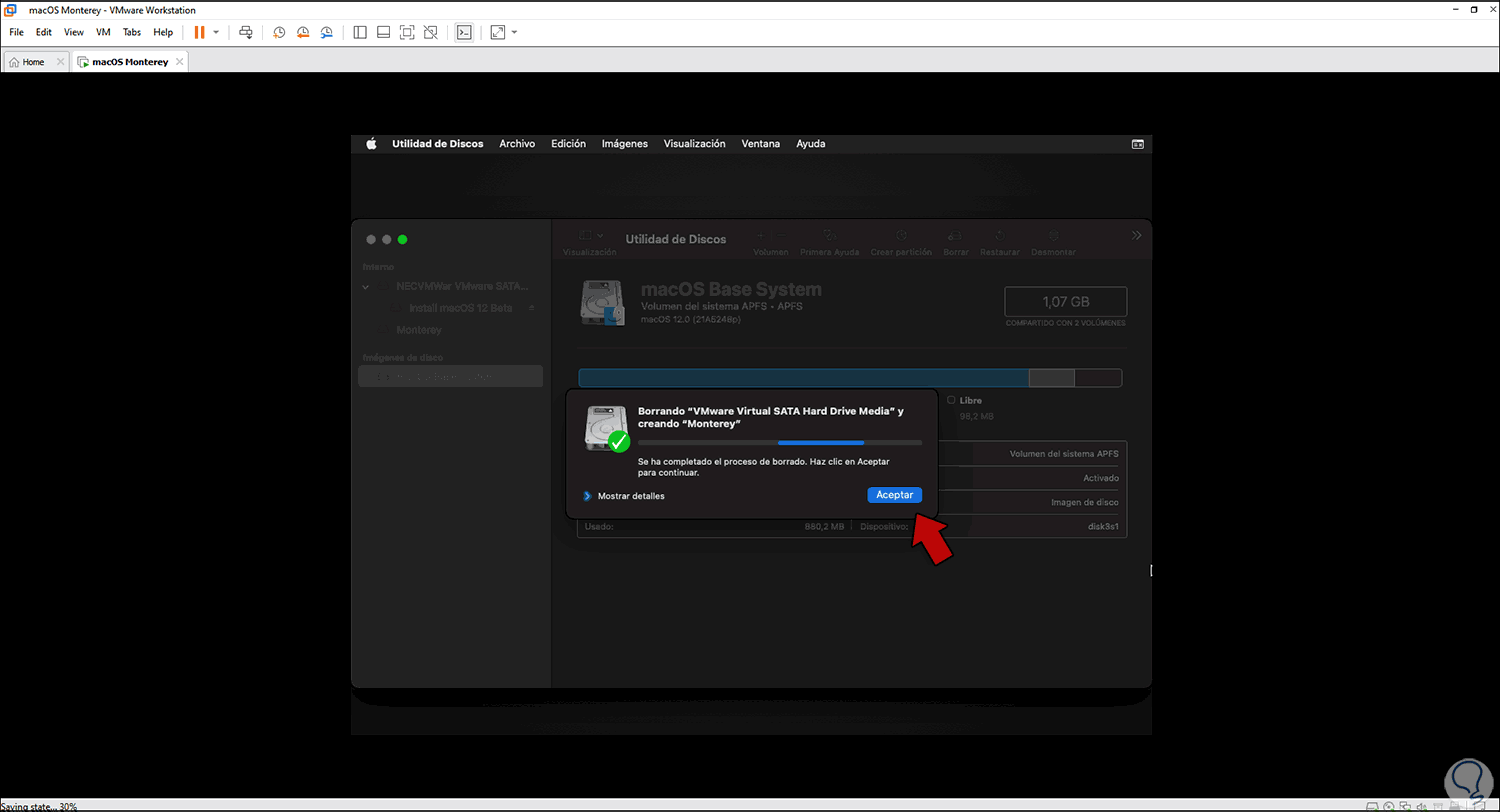The image size is (1500, 812).
Task: Open the VMware File menu
Action: [x=16, y=32]
